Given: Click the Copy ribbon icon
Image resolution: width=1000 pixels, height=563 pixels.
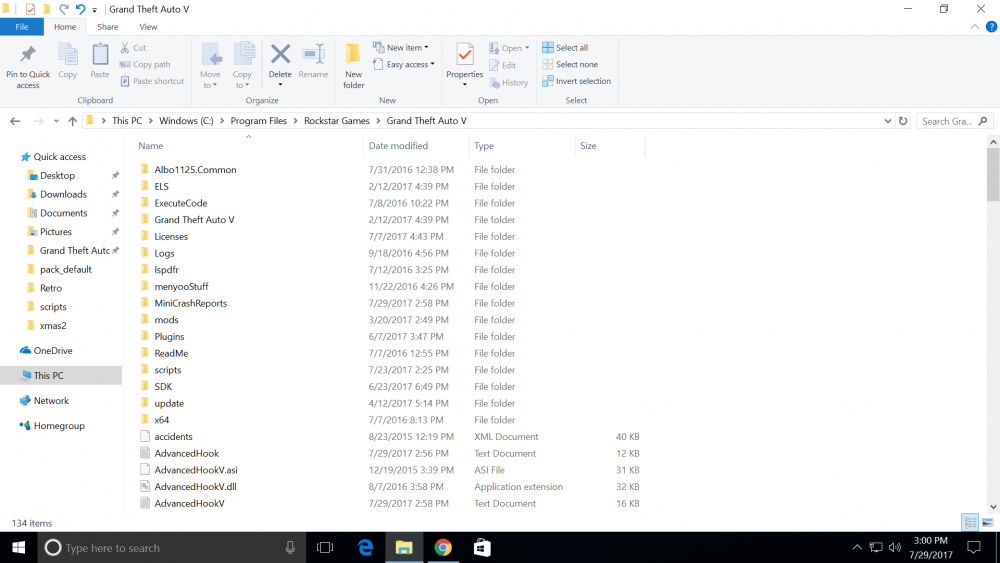Looking at the screenshot, I should (68, 55).
